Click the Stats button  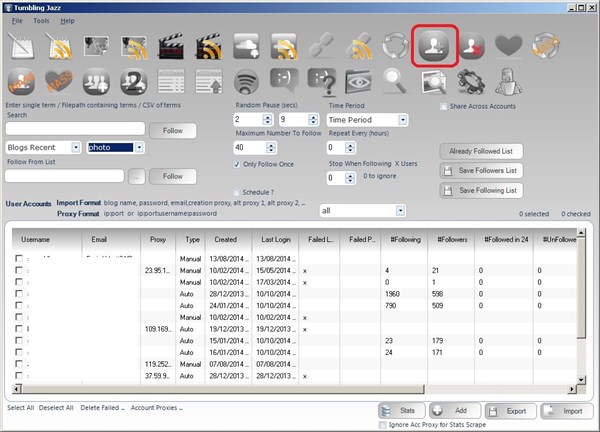click(x=402, y=411)
